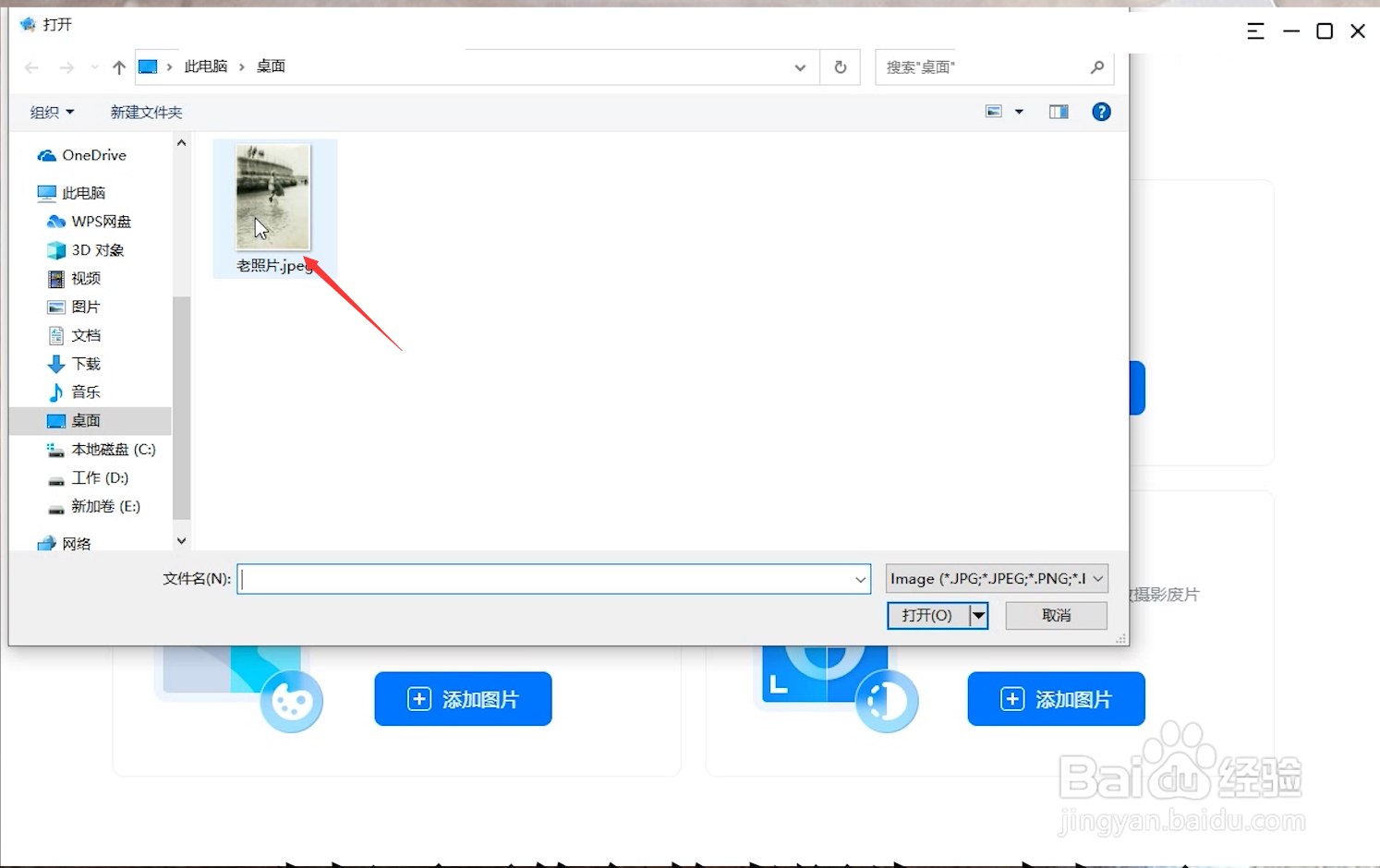The height and width of the screenshot is (868, 1380).
Task: Minimize the background app window
Action: [1291, 31]
